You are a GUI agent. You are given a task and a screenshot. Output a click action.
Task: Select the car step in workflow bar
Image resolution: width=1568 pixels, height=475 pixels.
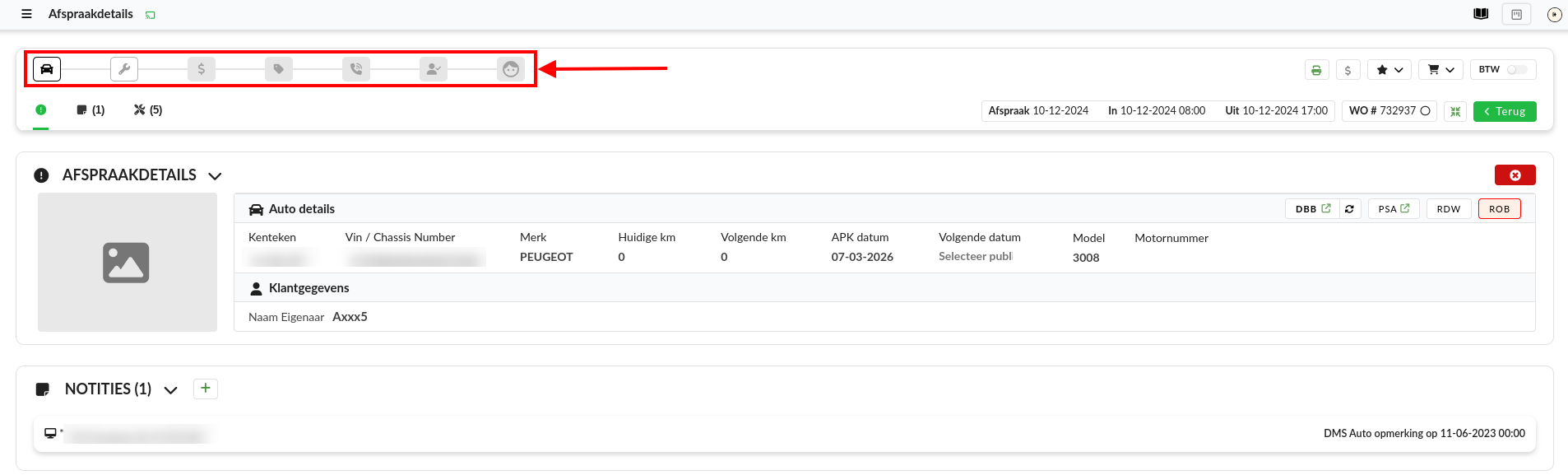47,69
